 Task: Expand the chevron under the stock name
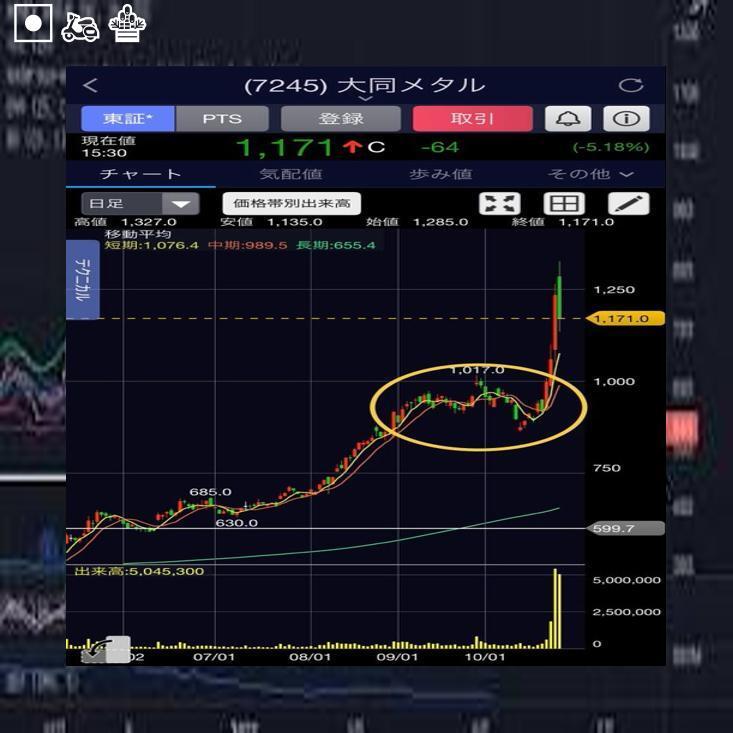(365, 99)
